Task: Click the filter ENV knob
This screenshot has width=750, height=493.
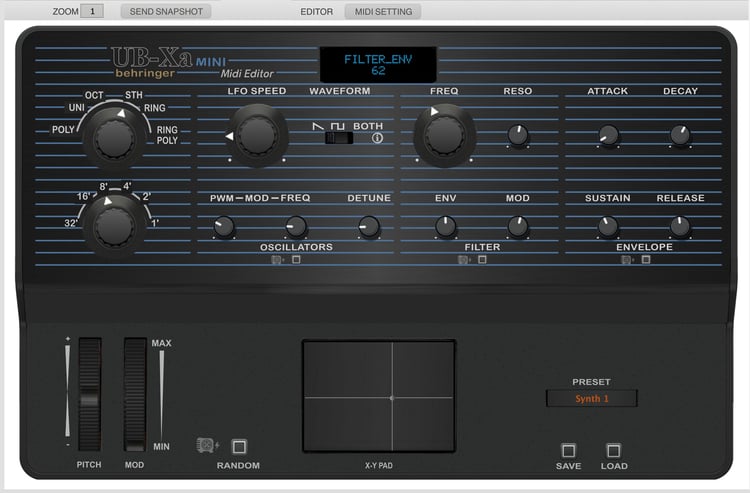Action: (445, 226)
